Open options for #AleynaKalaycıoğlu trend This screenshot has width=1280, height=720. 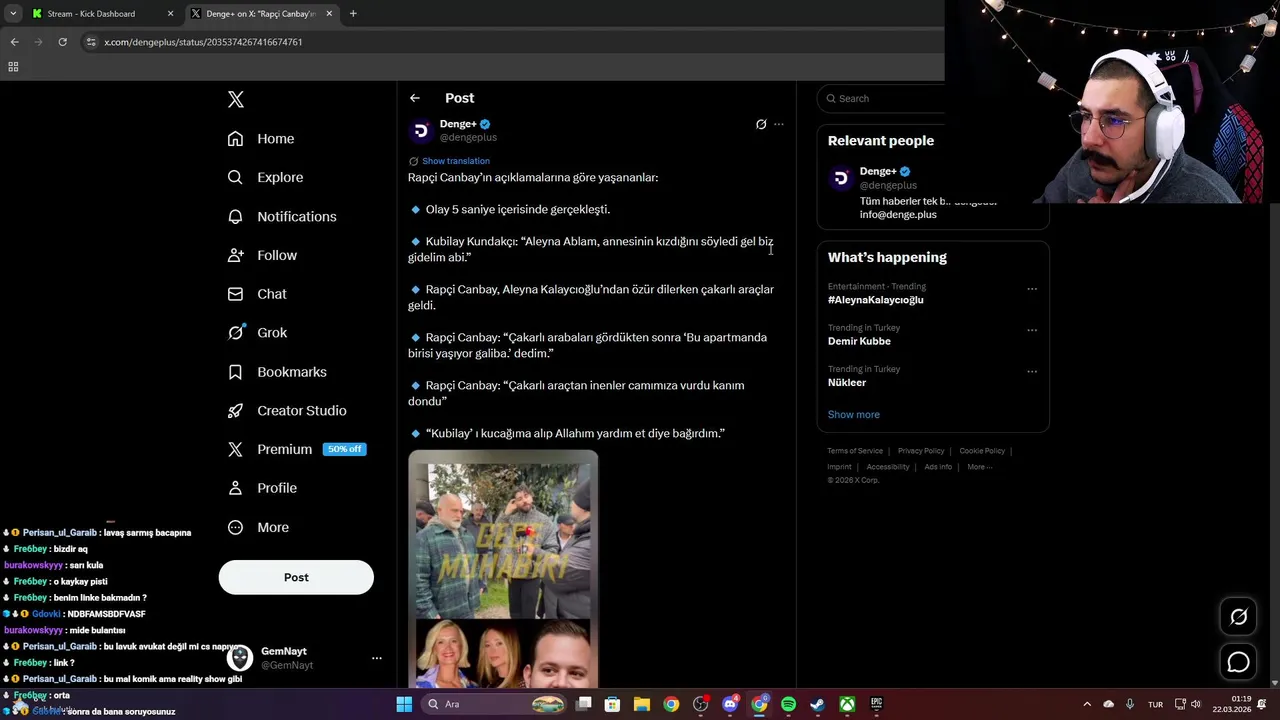tap(1032, 289)
